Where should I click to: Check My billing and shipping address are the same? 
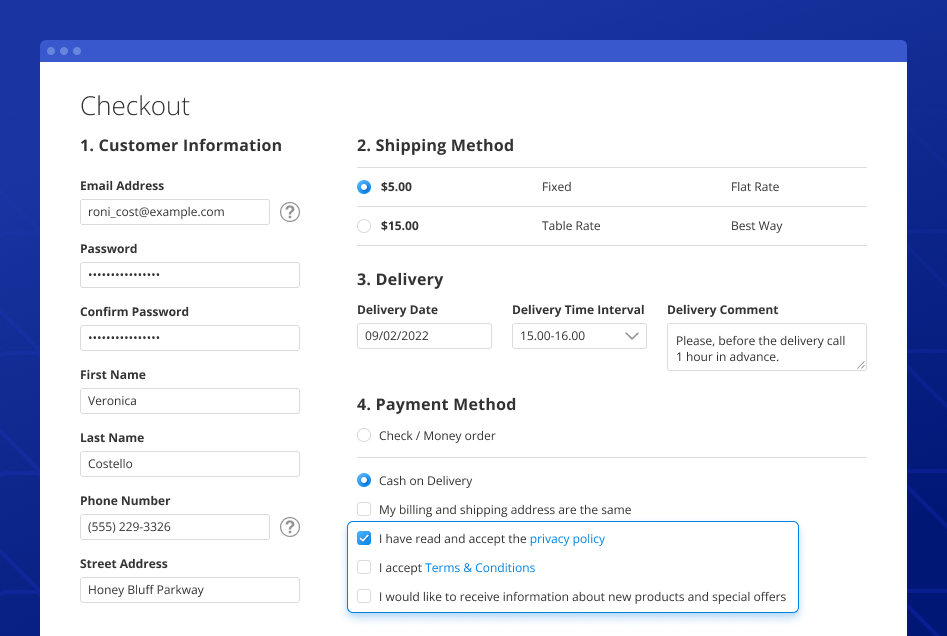[x=364, y=509]
